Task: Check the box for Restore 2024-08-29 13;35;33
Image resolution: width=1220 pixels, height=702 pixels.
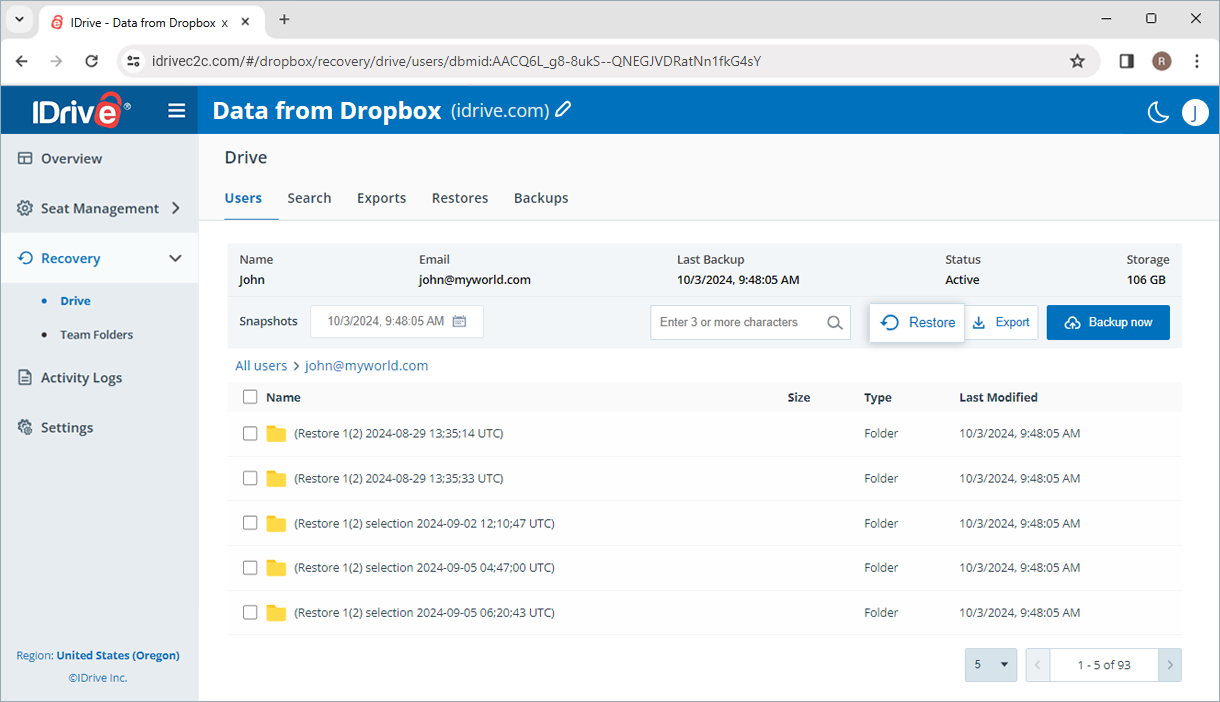Action: click(250, 479)
